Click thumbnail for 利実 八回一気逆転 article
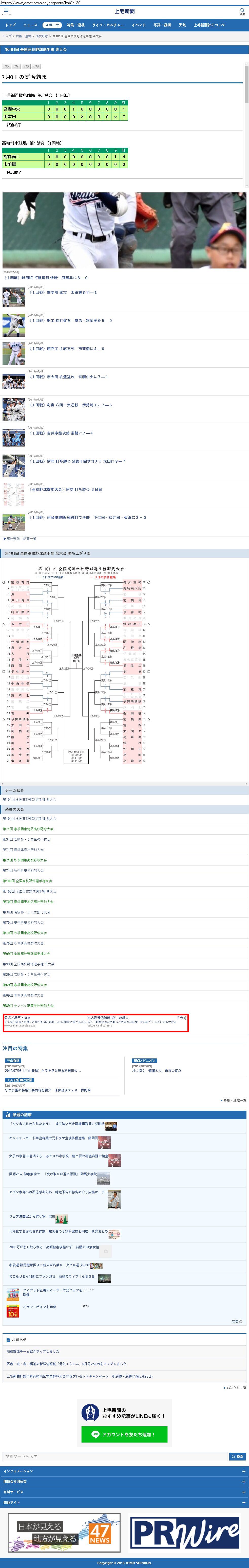The width and height of the screenshot is (249, 1568). [14, 410]
